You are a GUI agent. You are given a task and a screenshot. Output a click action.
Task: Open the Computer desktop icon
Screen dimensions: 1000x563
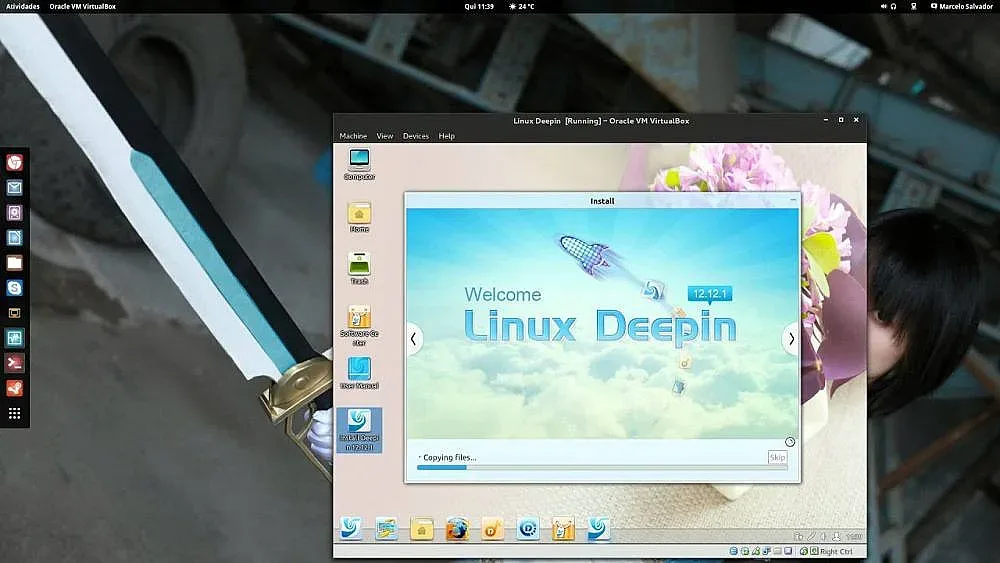pyautogui.click(x=359, y=163)
